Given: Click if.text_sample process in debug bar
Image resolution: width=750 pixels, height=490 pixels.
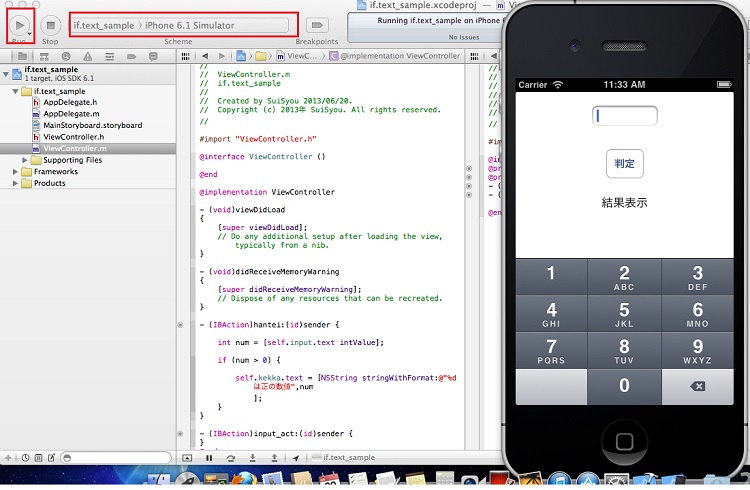Looking at the screenshot, I should [x=343, y=457].
